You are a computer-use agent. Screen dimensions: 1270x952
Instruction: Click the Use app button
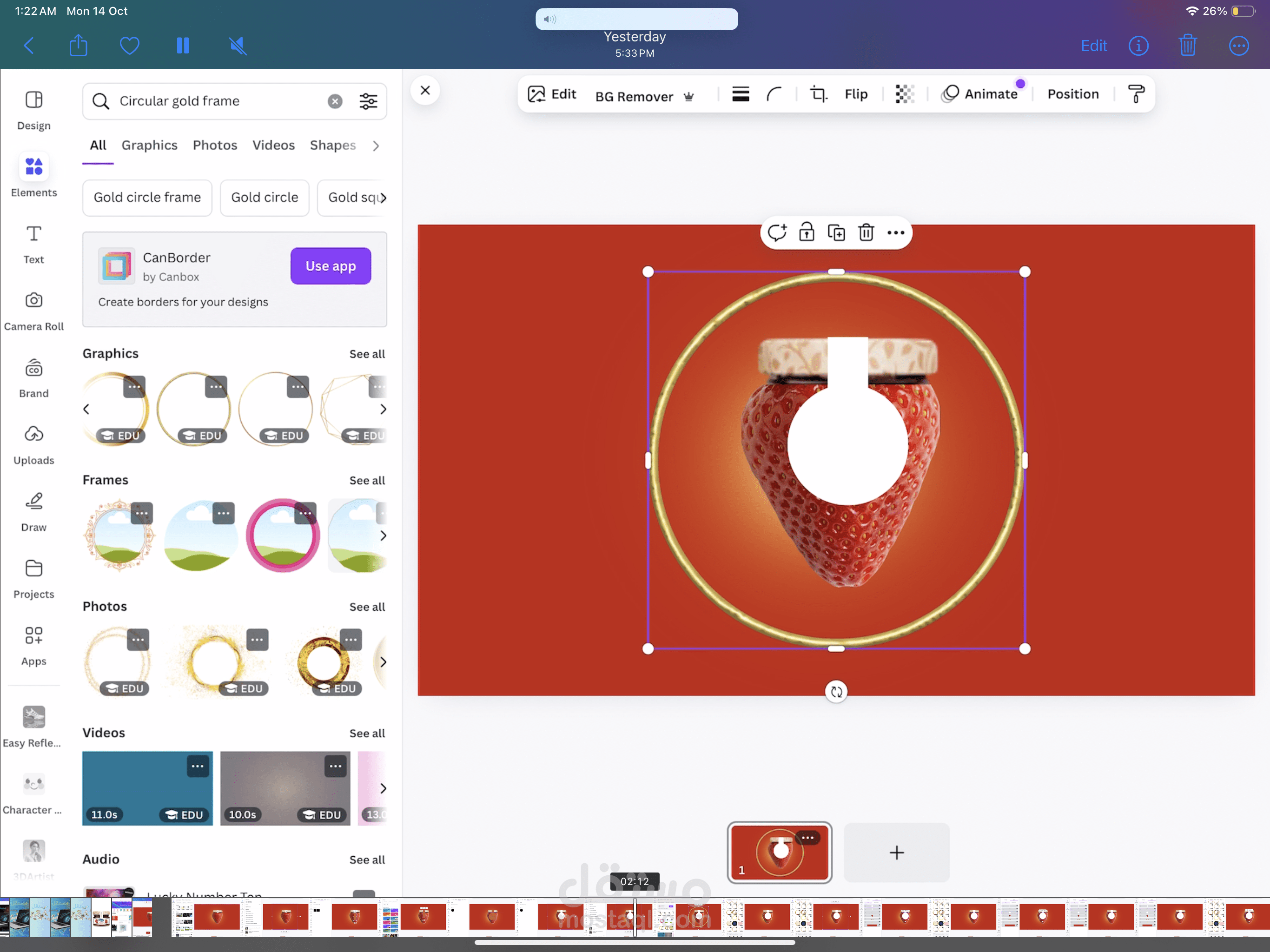tap(330, 266)
